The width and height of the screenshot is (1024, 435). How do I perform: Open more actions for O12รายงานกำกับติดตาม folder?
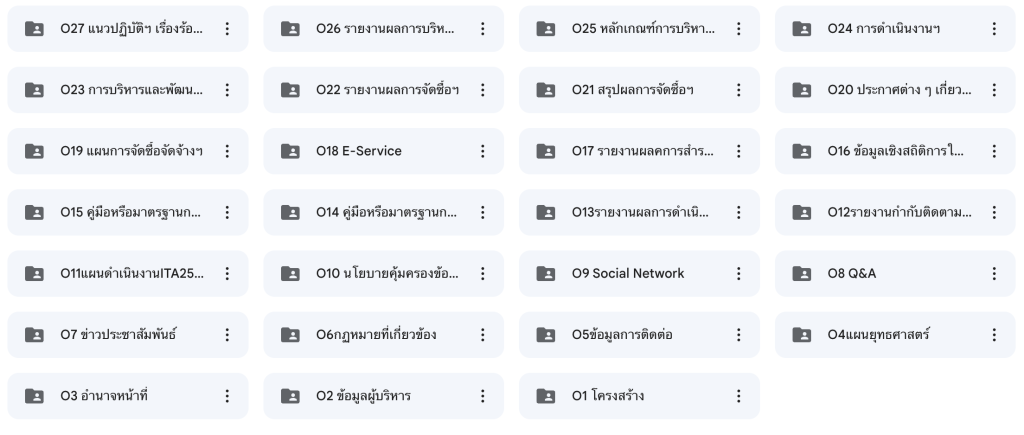point(994,212)
